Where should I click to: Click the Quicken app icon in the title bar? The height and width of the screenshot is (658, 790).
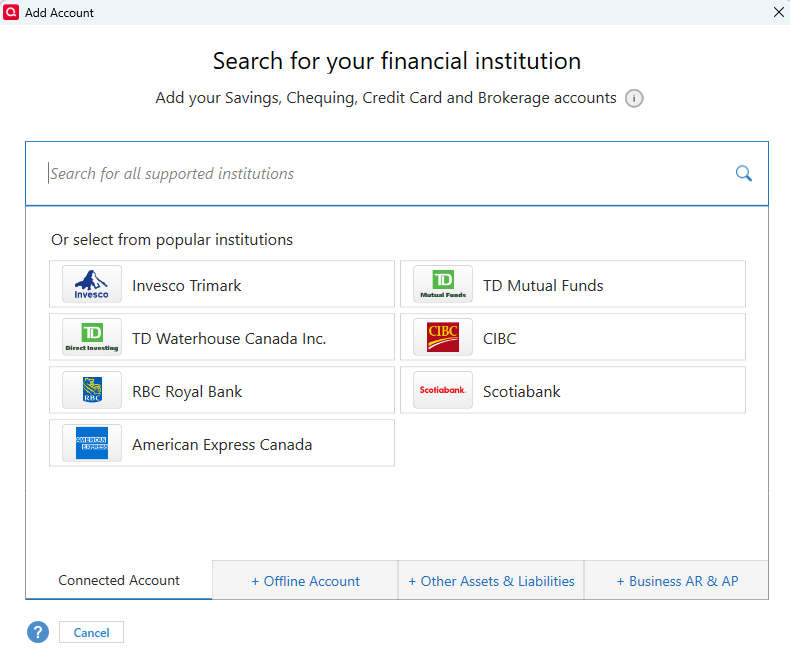pos(12,12)
